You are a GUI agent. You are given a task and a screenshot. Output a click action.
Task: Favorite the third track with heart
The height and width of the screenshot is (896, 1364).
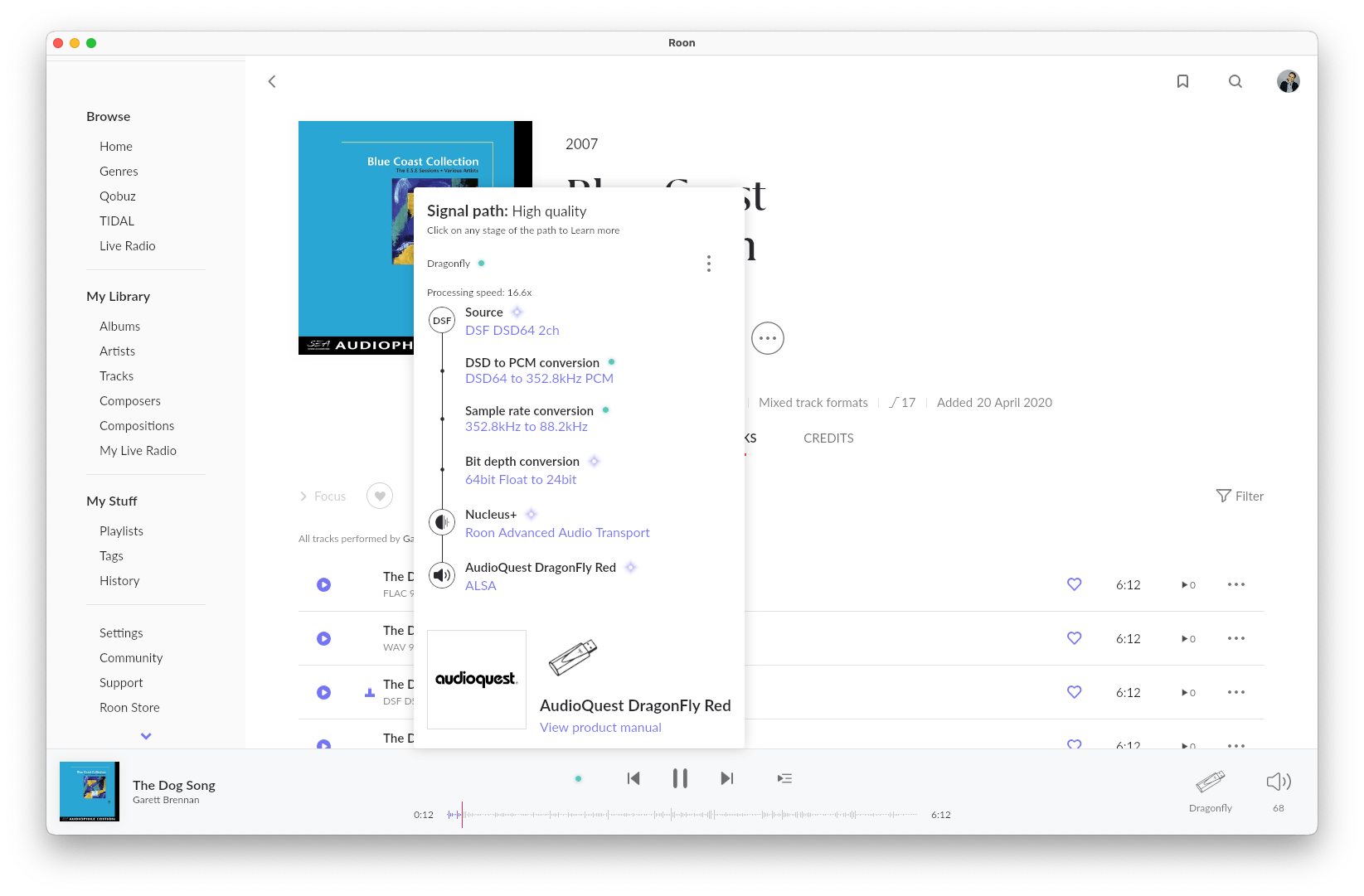[x=1075, y=692]
